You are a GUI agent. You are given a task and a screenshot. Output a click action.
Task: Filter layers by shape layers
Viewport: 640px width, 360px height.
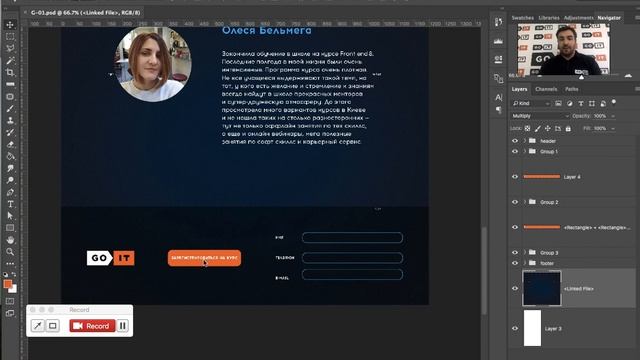click(x=591, y=104)
